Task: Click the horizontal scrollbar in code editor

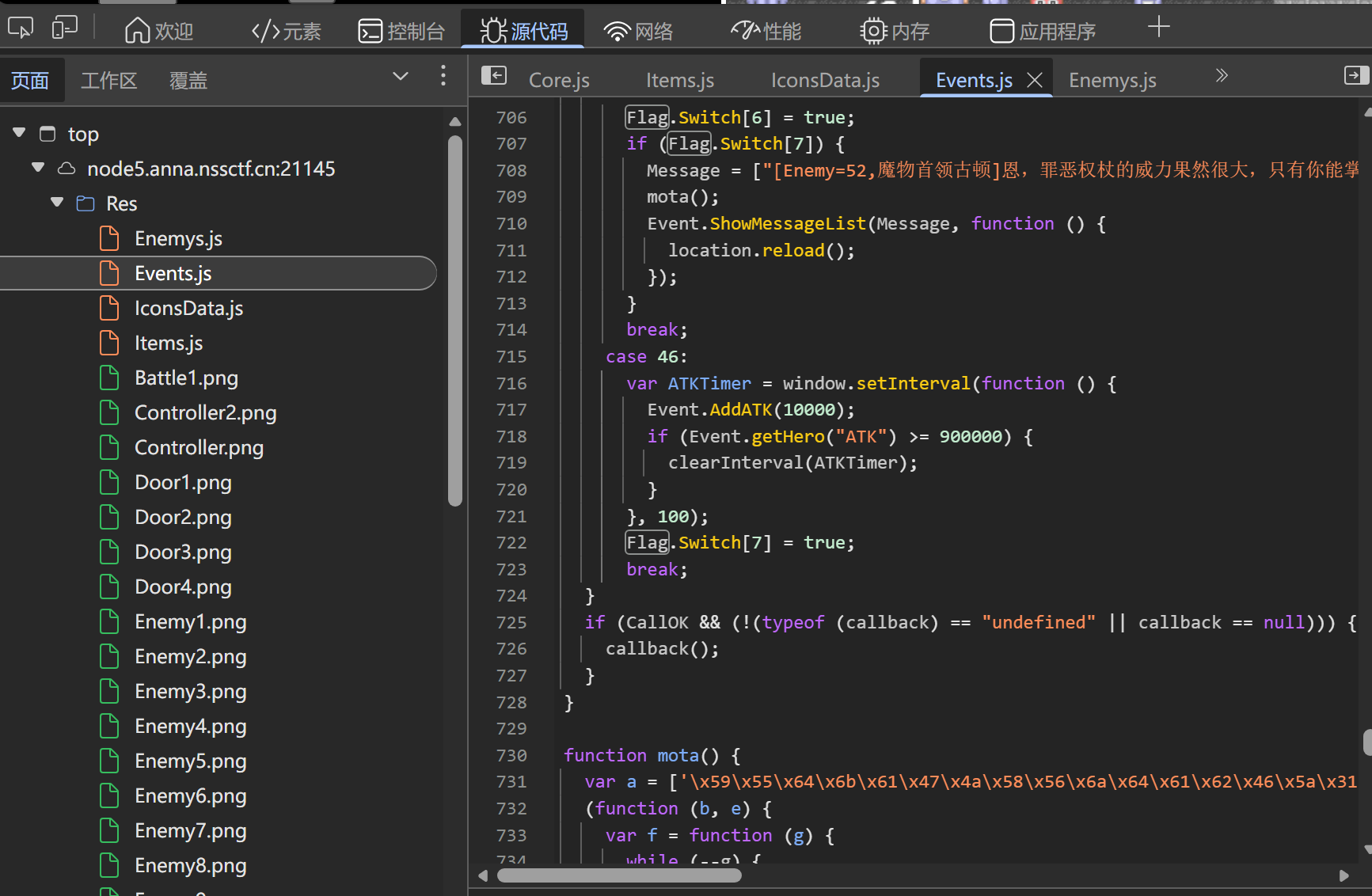Action: [619, 875]
